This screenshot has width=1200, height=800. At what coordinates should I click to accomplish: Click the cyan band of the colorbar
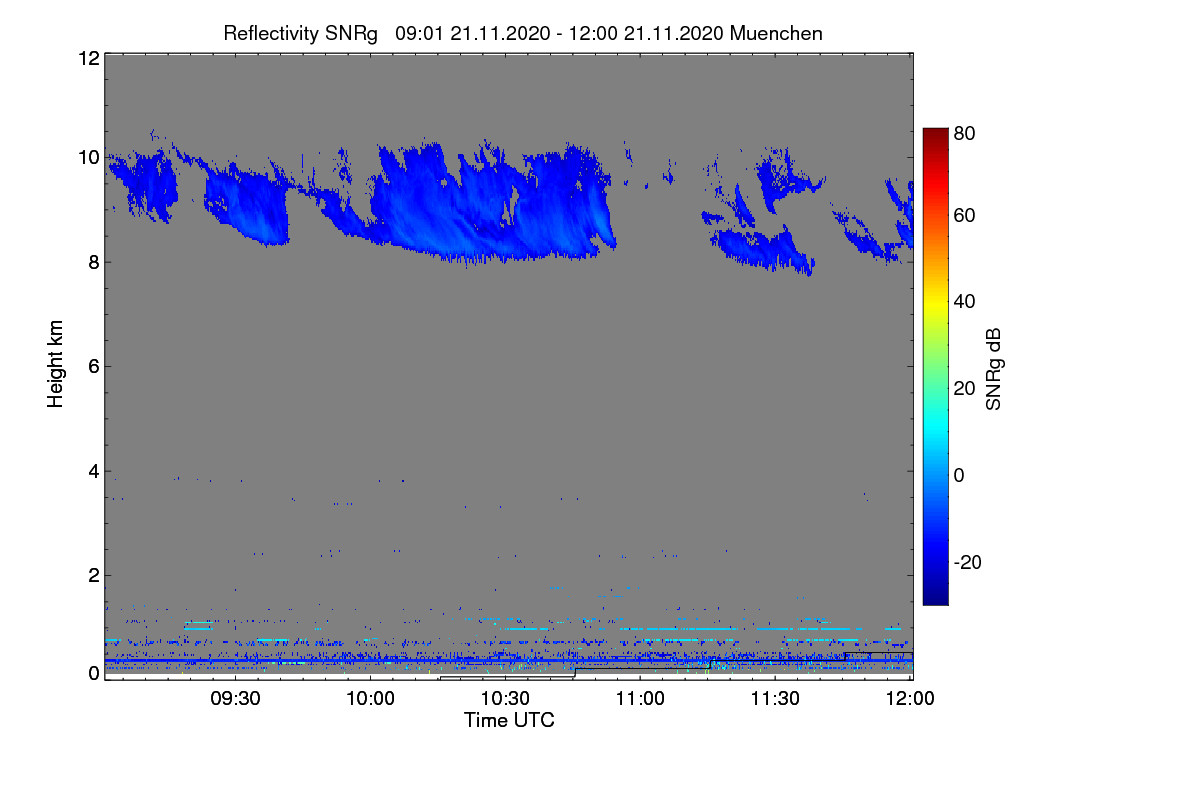click(935, 425)
